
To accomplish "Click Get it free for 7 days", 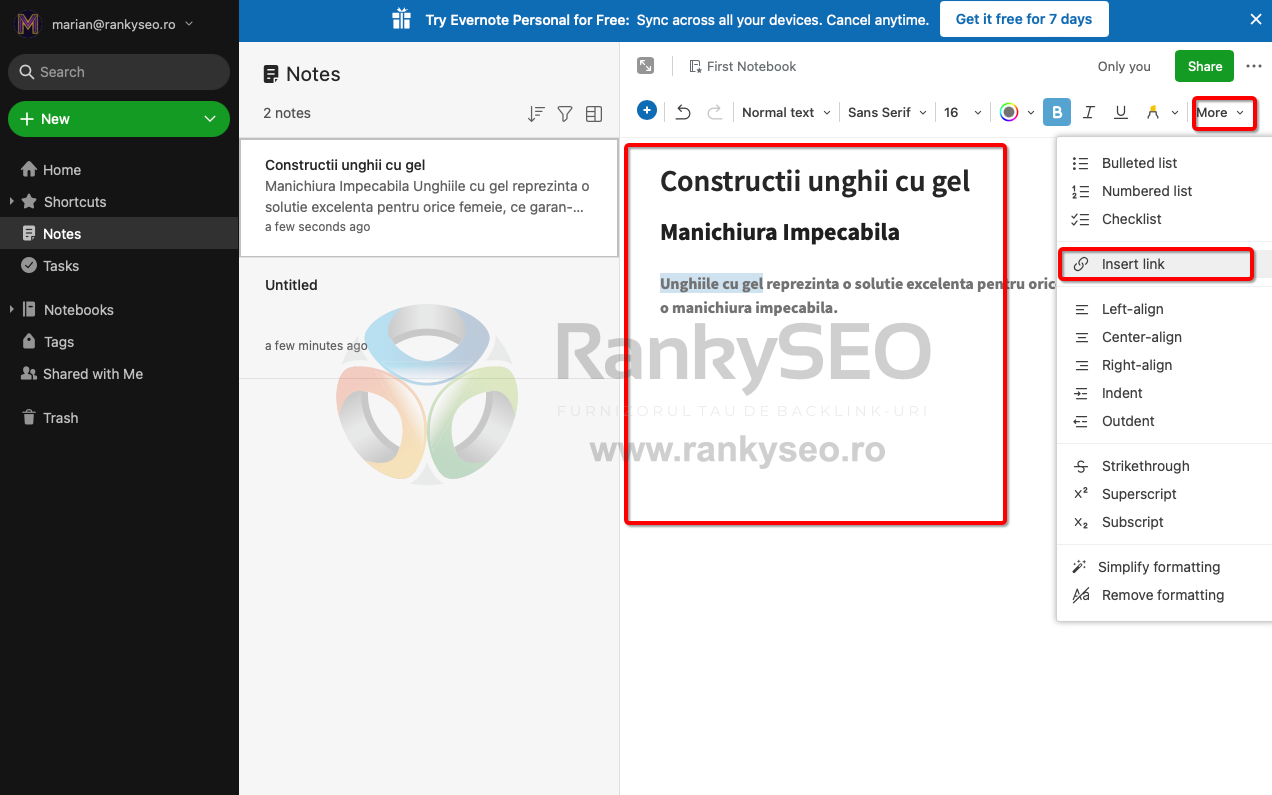I will 1024,19.
